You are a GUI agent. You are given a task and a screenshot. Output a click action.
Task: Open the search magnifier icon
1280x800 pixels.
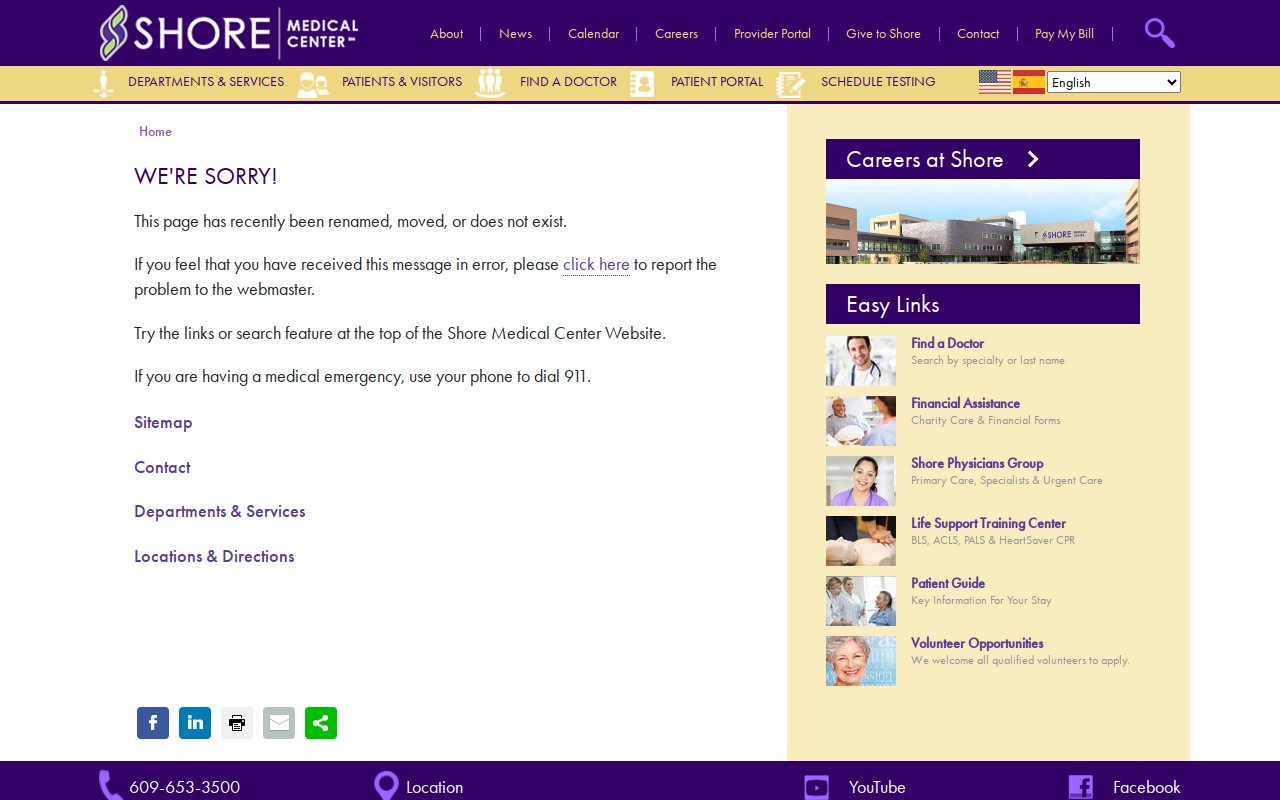pos(1159,33)
